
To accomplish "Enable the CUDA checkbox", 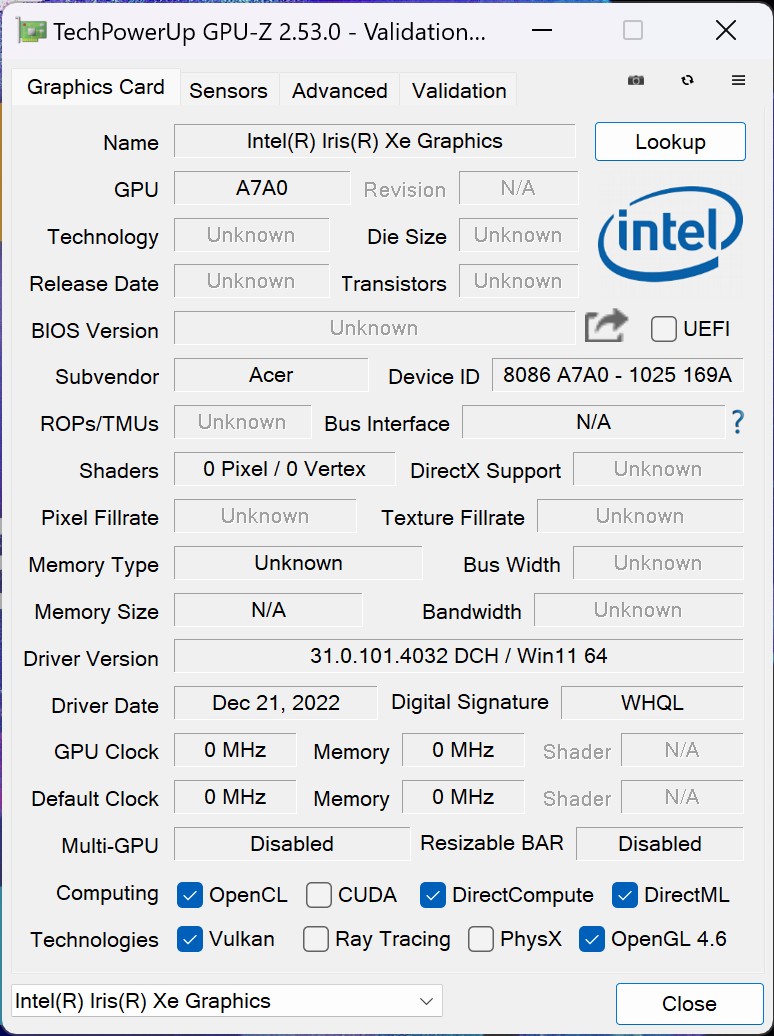I will click(x=319, y=895).
